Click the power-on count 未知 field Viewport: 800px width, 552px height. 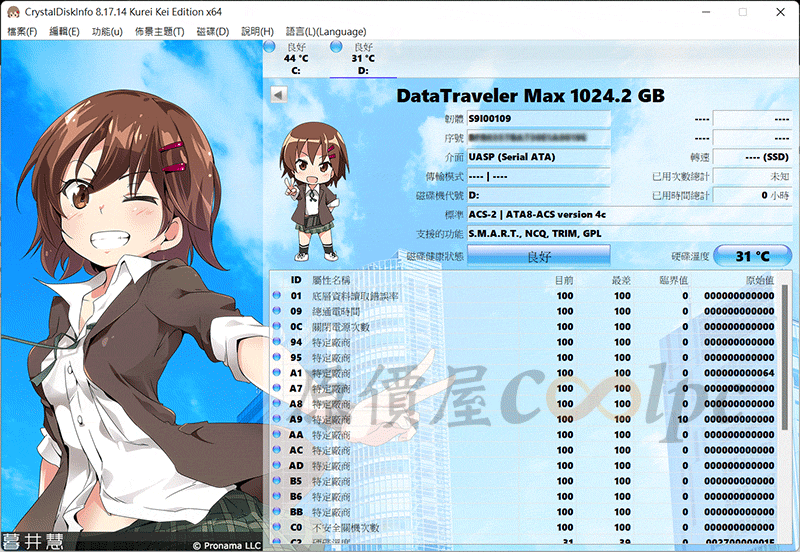coord(752,177)
